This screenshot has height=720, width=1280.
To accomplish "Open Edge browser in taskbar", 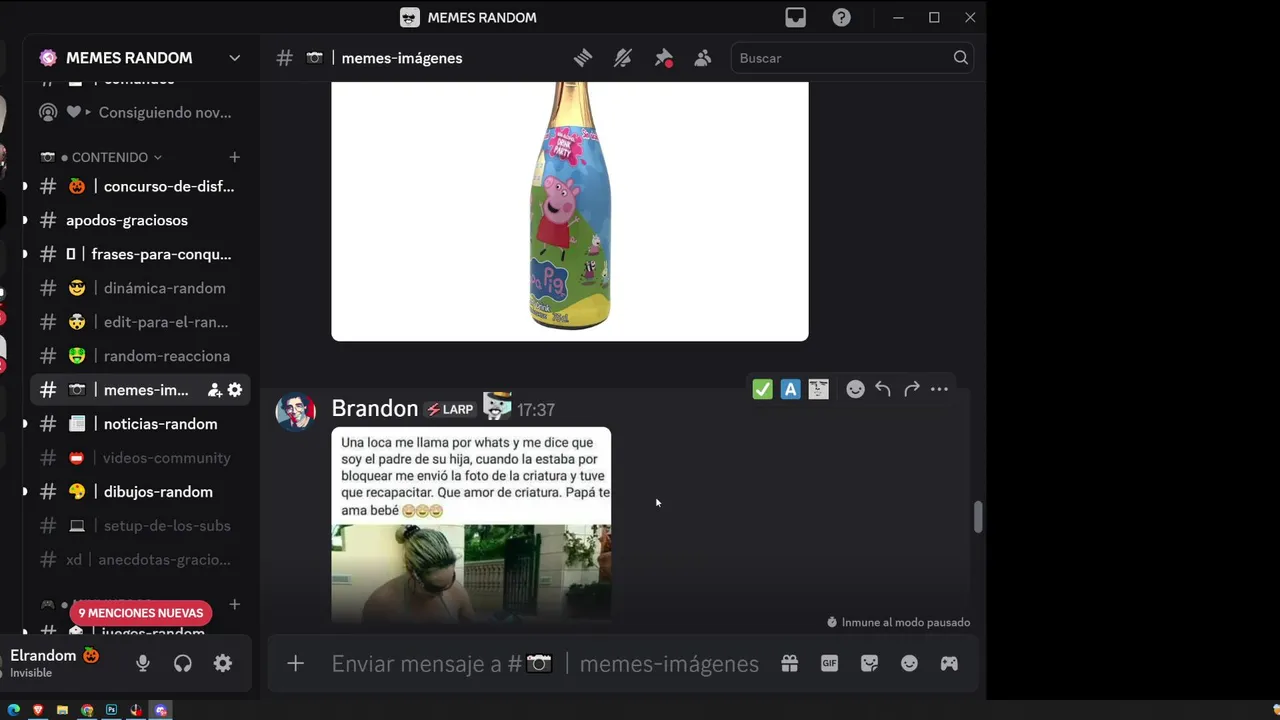I will 14,710.
